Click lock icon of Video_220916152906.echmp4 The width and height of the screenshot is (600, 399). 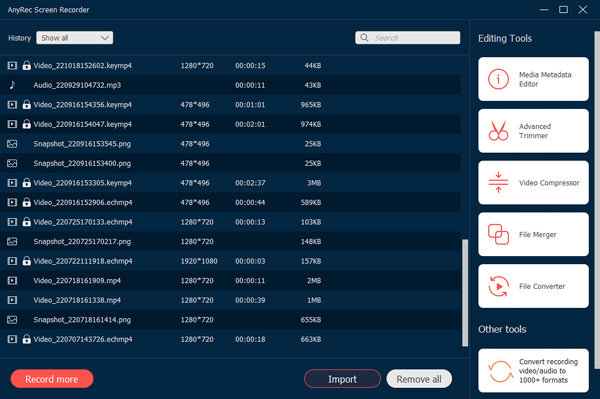pos(26,202)
